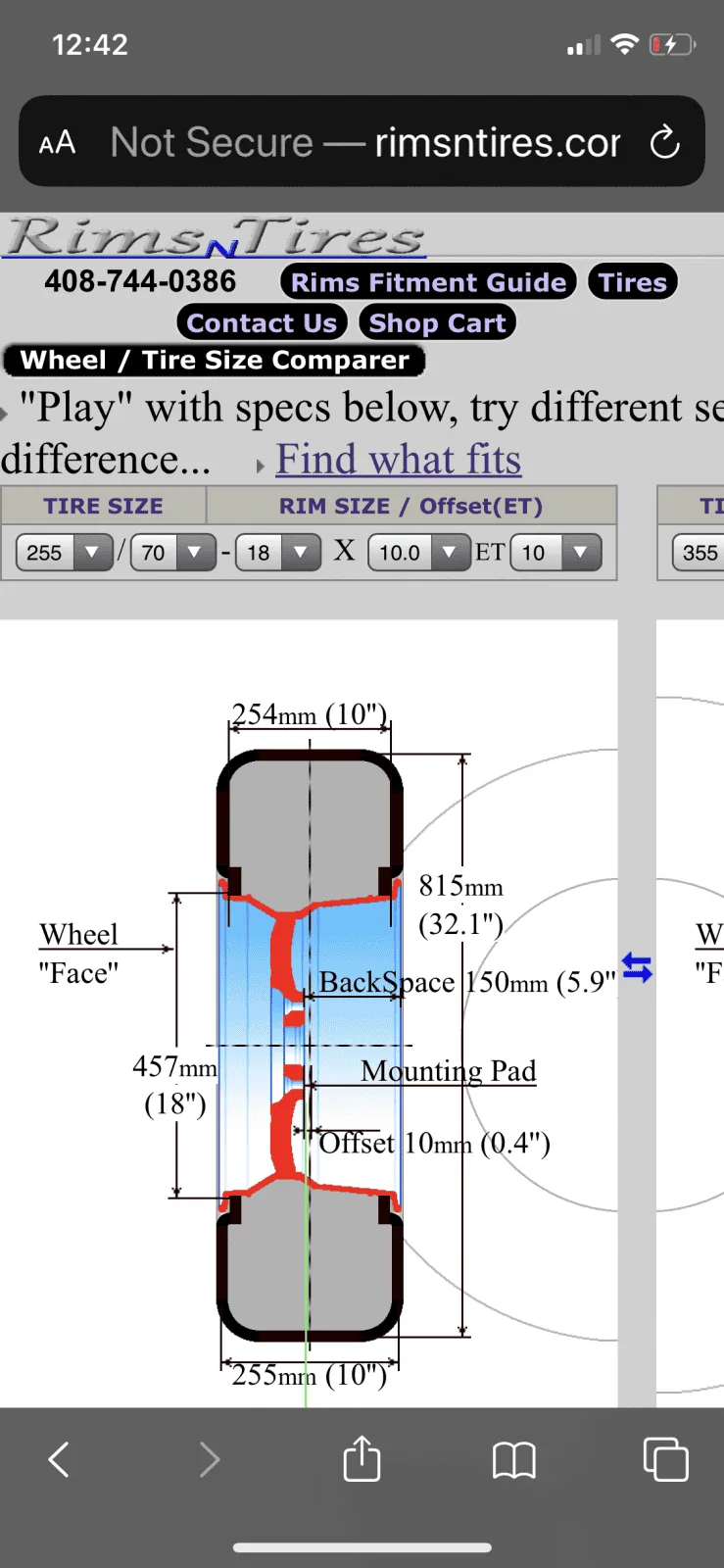Click the TIRE SIZE column header
Image resolution: width=724 pixels, height=1568 pixels.
coord(103,506)
